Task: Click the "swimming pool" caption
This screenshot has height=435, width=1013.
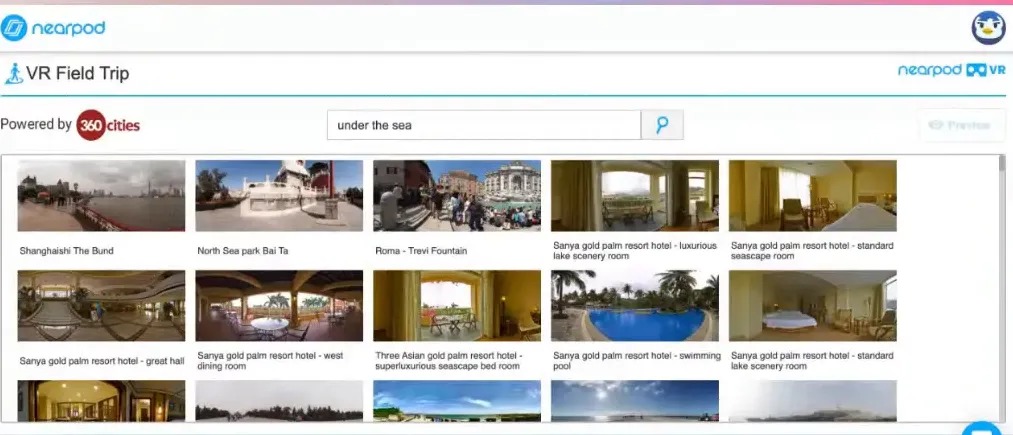Action: (637, 361)
